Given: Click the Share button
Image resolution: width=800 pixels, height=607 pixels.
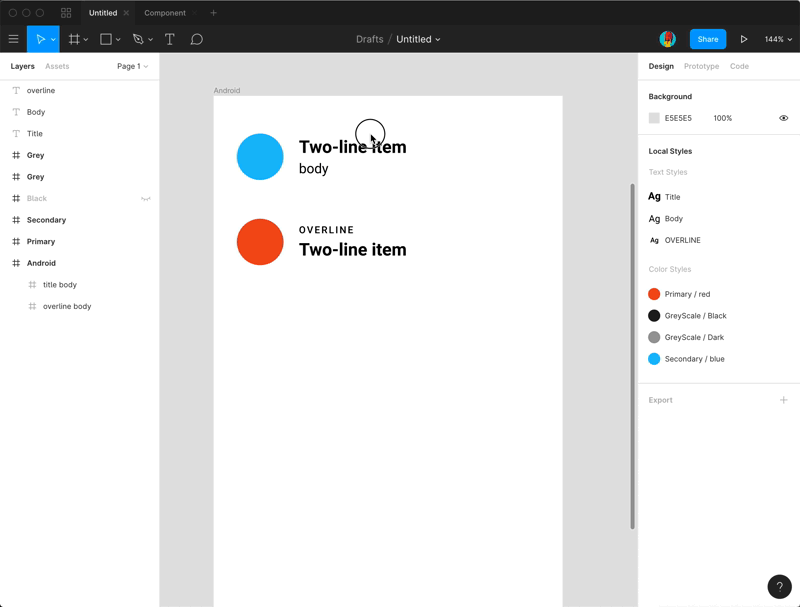Looking at the screenshot, I should pos(708,39).
